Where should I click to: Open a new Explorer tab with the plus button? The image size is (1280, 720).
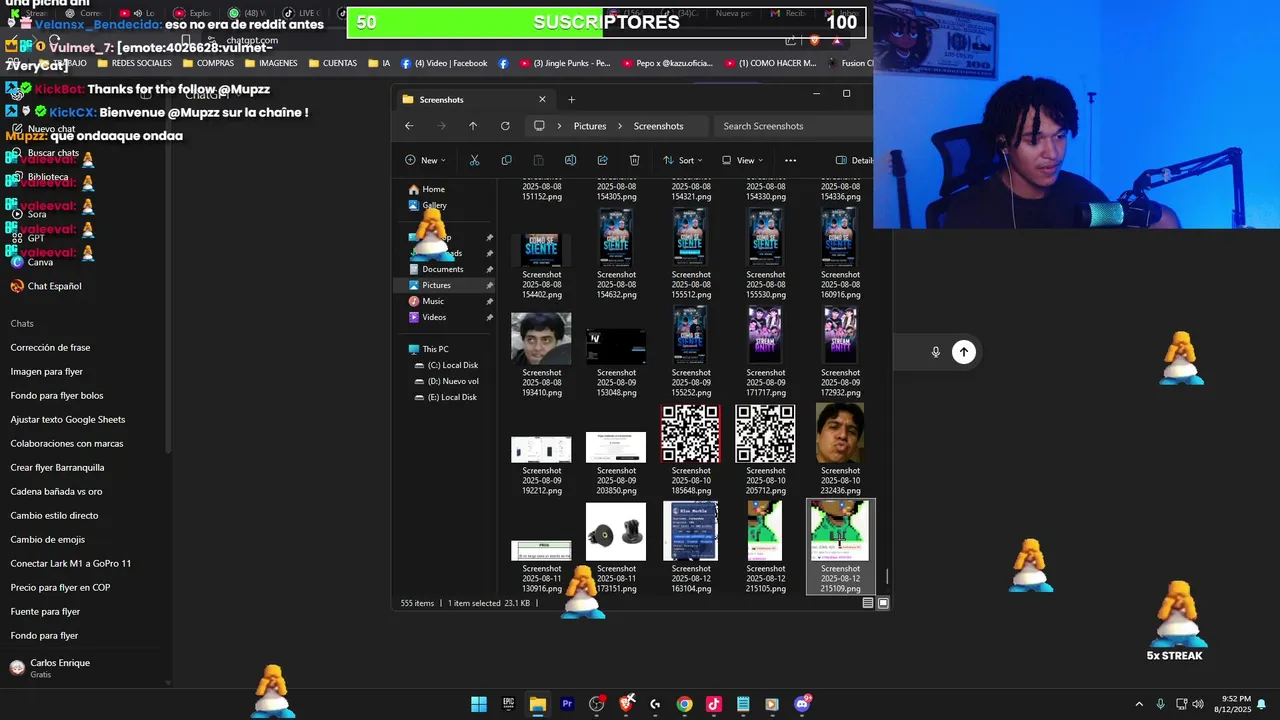tap(571, 99)
